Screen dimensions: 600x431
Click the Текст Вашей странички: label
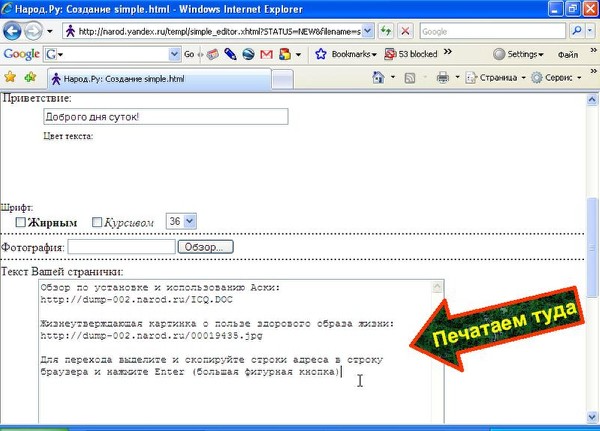(x=62, y=272)
